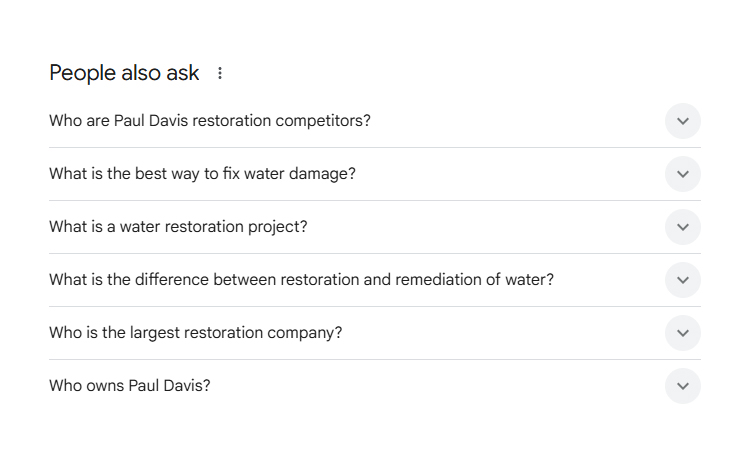The width and height of the screenshot is (750, 450).
Task: Open the restoration and remediation difference question text
Action: click(301, 280)
